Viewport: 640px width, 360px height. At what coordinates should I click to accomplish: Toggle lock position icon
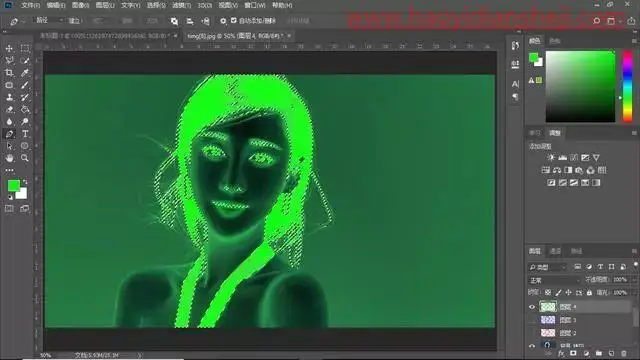tap(569, 293)
